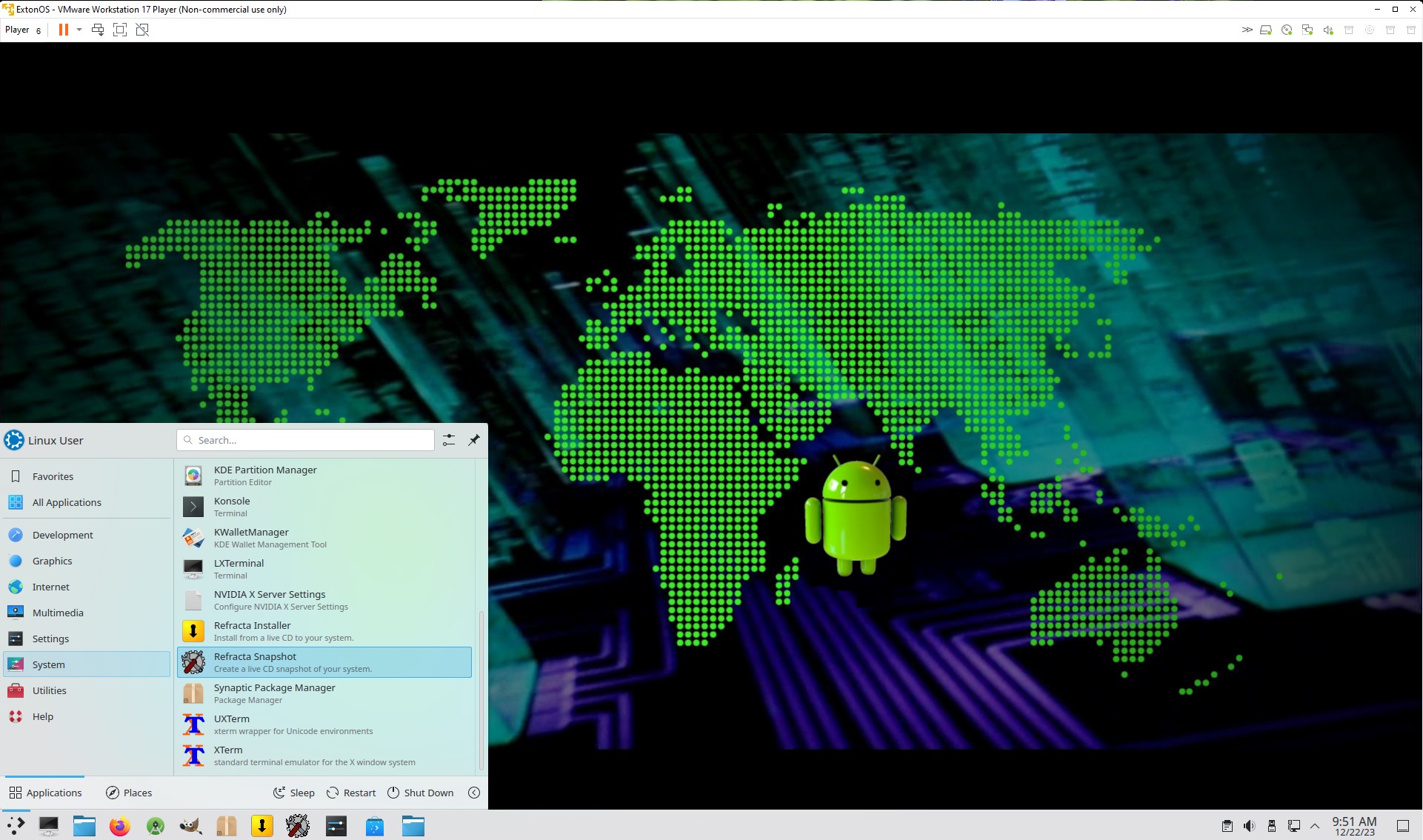The width and height of the screenshot is (1423, 840).
Task: Open the Favorites category
Action: point(87,476)
